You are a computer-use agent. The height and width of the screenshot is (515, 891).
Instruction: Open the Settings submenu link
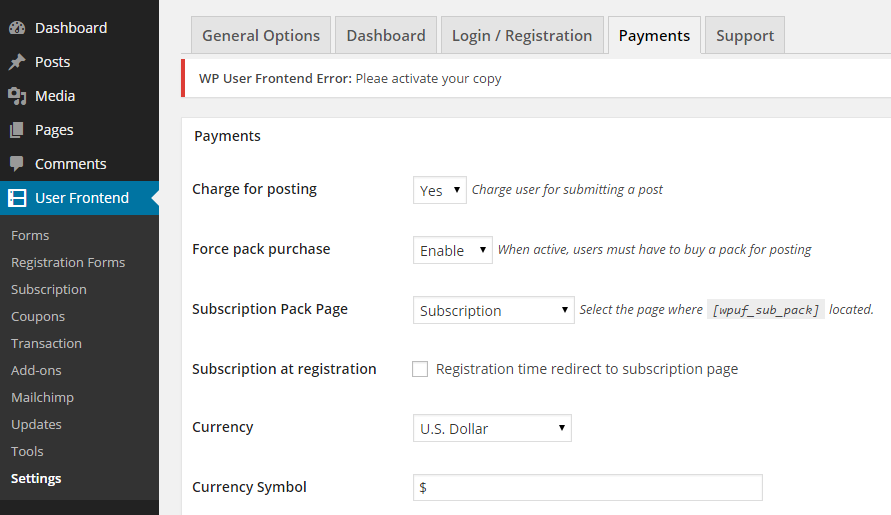[36, 479]
